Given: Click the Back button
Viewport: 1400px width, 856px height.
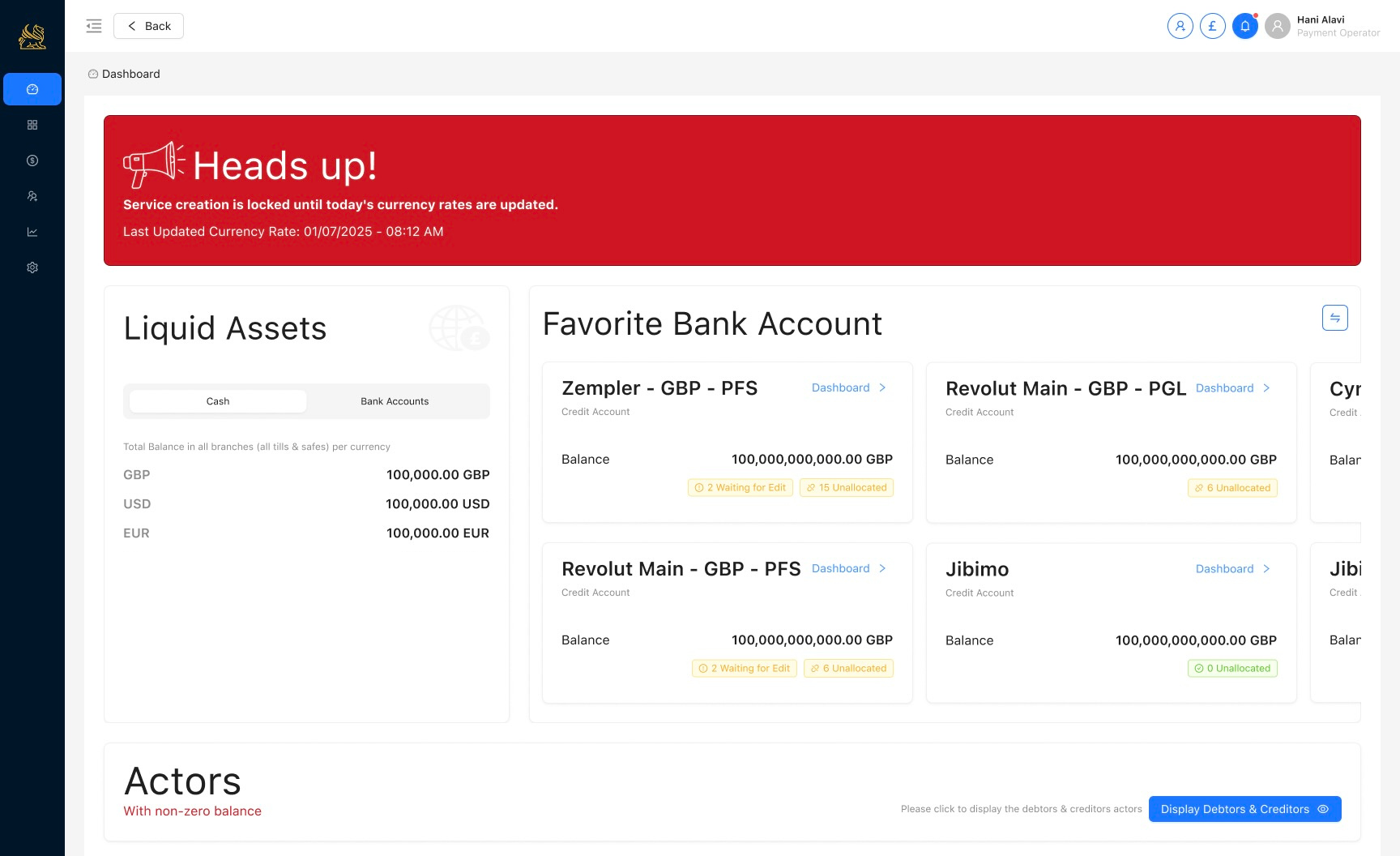Looking at the screenshot, I should (x=148, y=25).
